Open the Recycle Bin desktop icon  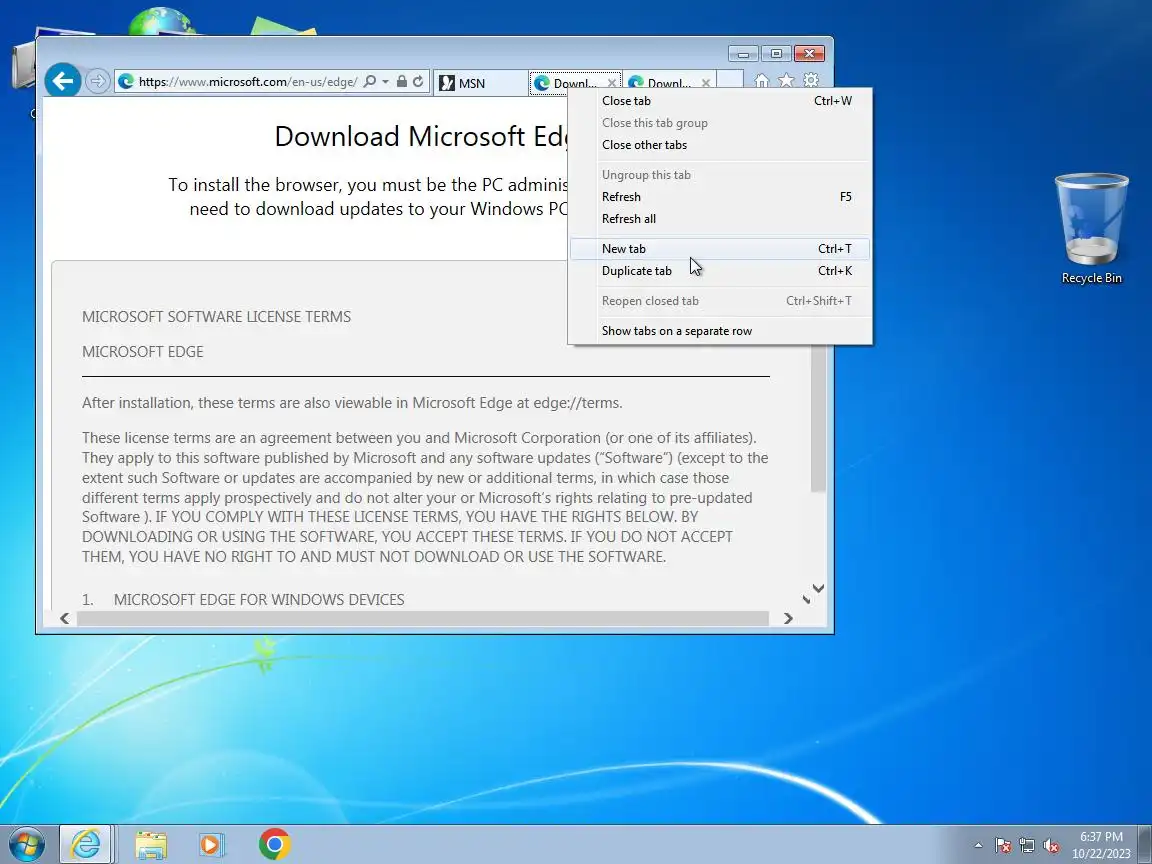[1092, 228]
